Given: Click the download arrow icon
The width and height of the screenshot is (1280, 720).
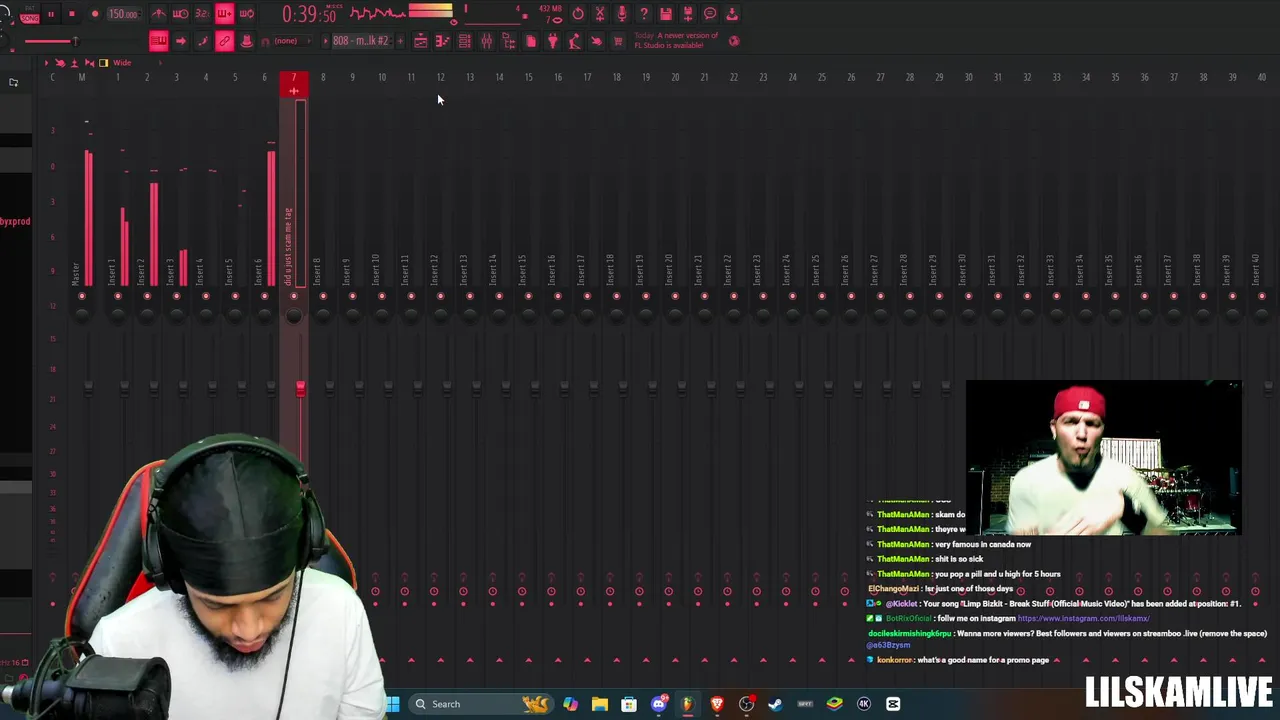Looking at the screenshot, I should click(x=732, y=14).
